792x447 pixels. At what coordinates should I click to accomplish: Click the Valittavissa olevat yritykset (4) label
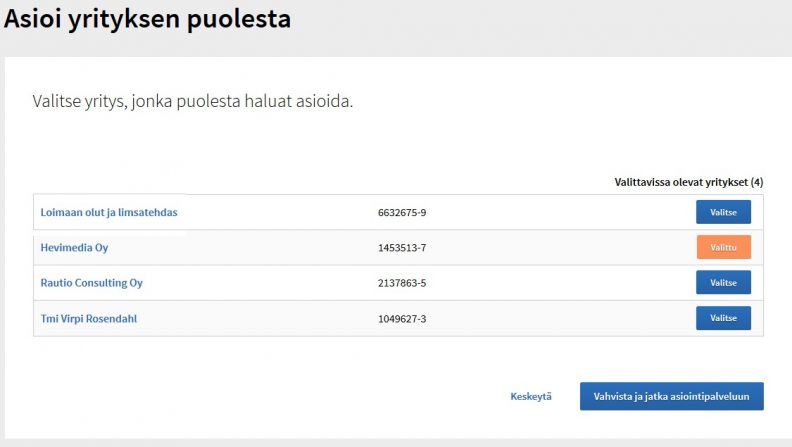coord(688,182)
